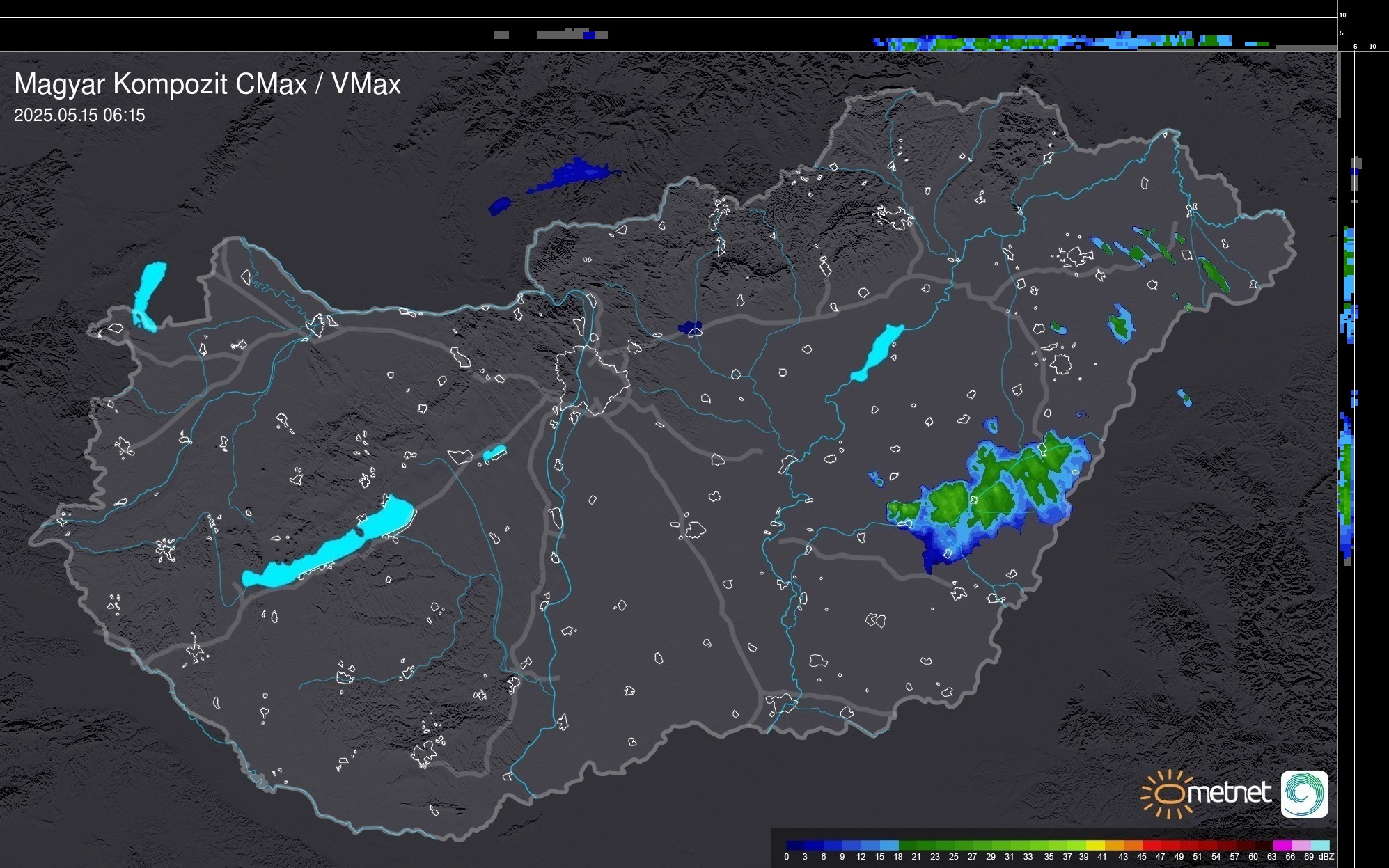The height and width of the screenshot is (868, 1389).
Task: Click the teal swirl radar logo
Action: click(1304, 794)
